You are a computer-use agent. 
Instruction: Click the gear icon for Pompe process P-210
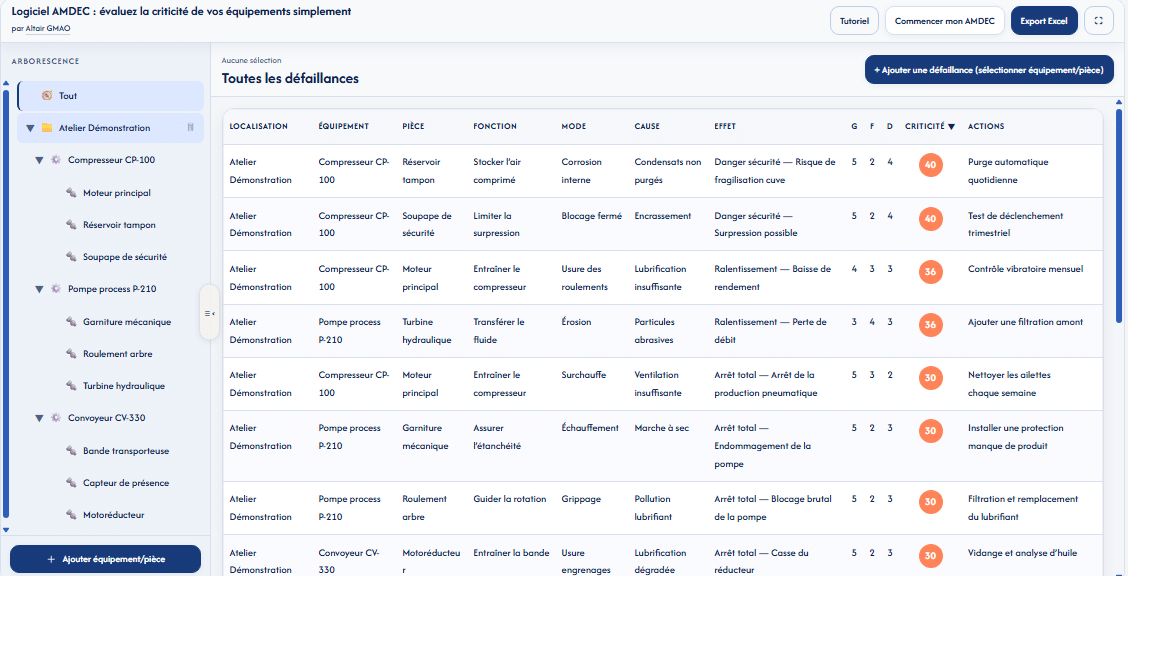click(56, 289)
